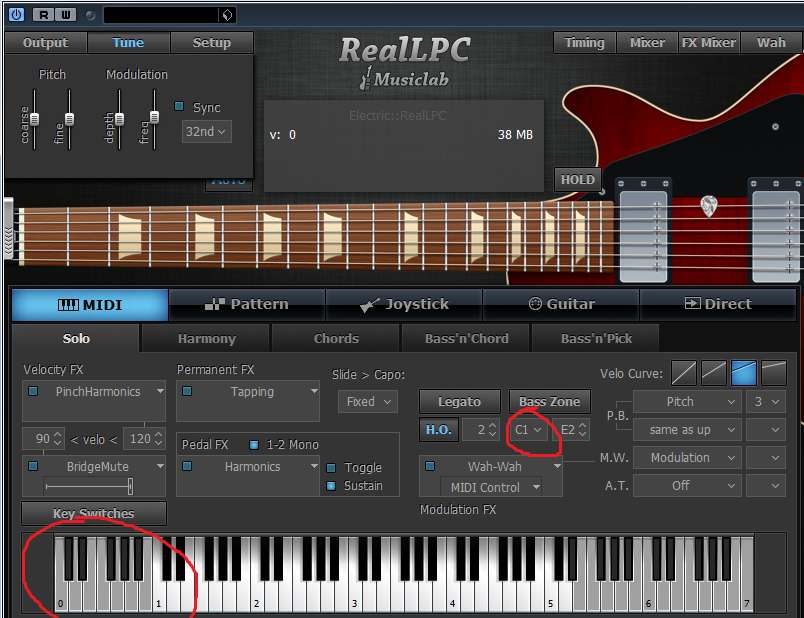This screenshot has width=804, height=618.
Task: Check the Toggle pedal option
Action: (331, 467)
